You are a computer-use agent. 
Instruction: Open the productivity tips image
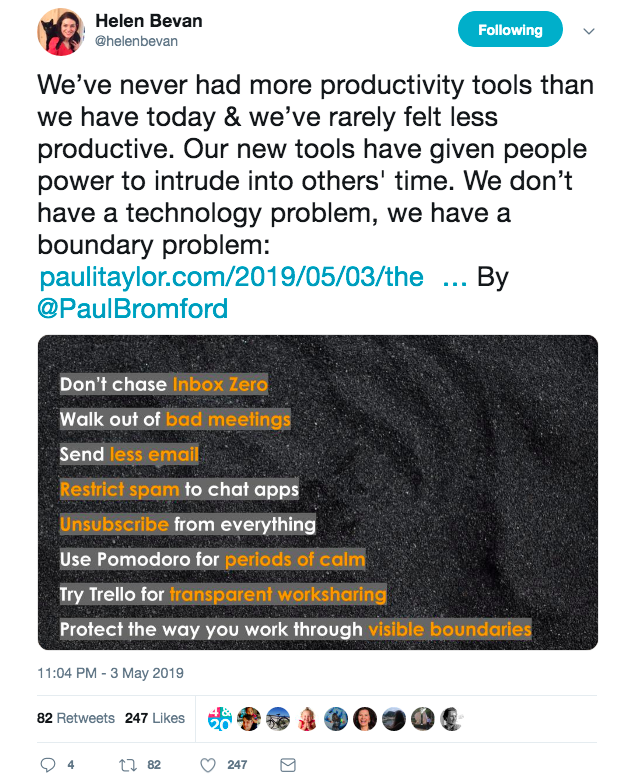pyautogui.click(x=317, y=492)
